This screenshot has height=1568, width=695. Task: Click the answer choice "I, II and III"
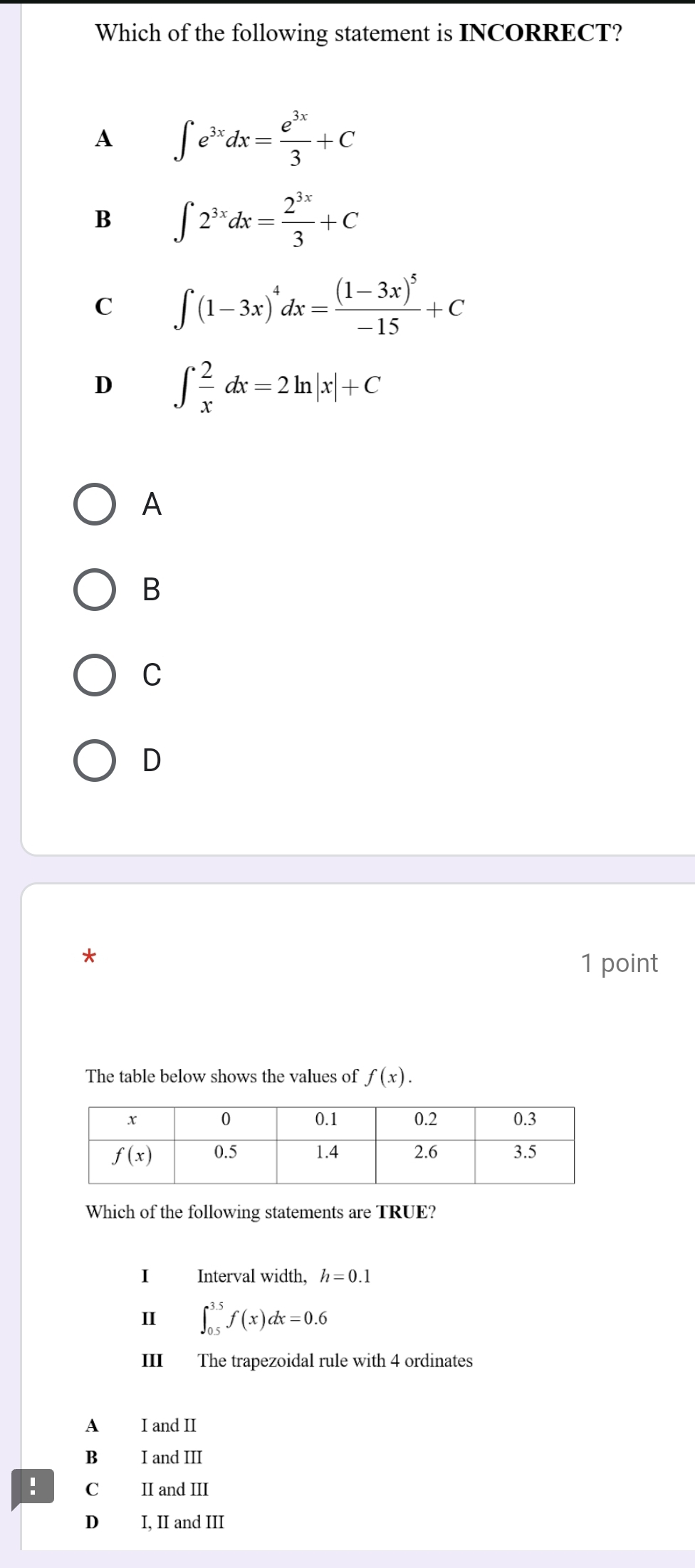point(182,1522)
